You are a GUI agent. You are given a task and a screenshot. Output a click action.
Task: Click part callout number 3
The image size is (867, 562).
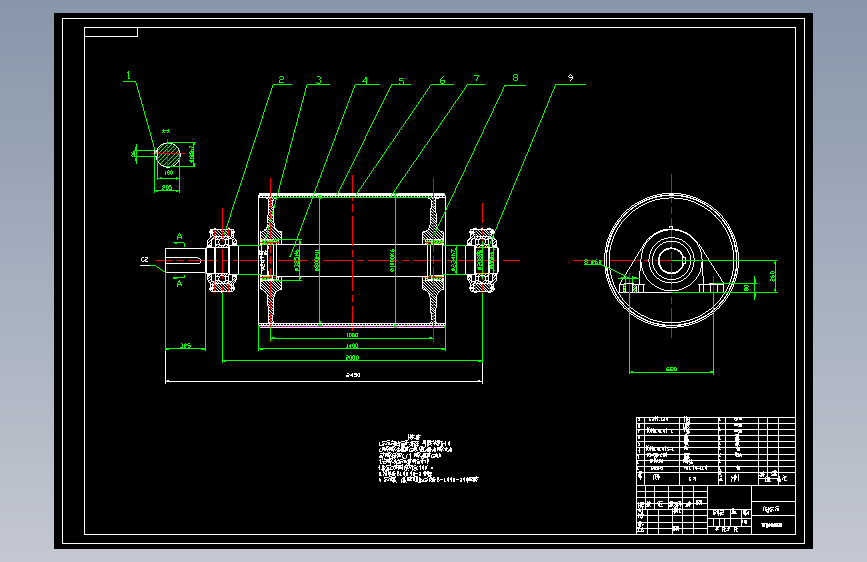coord(318,80)
